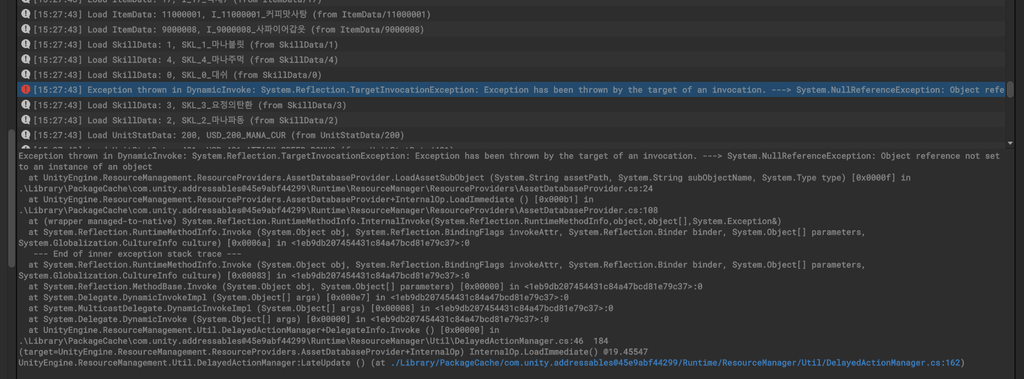Select the log row for SKL_4_마나주먹
This screenshot has width=1024, height=379.
pos(511,59)
